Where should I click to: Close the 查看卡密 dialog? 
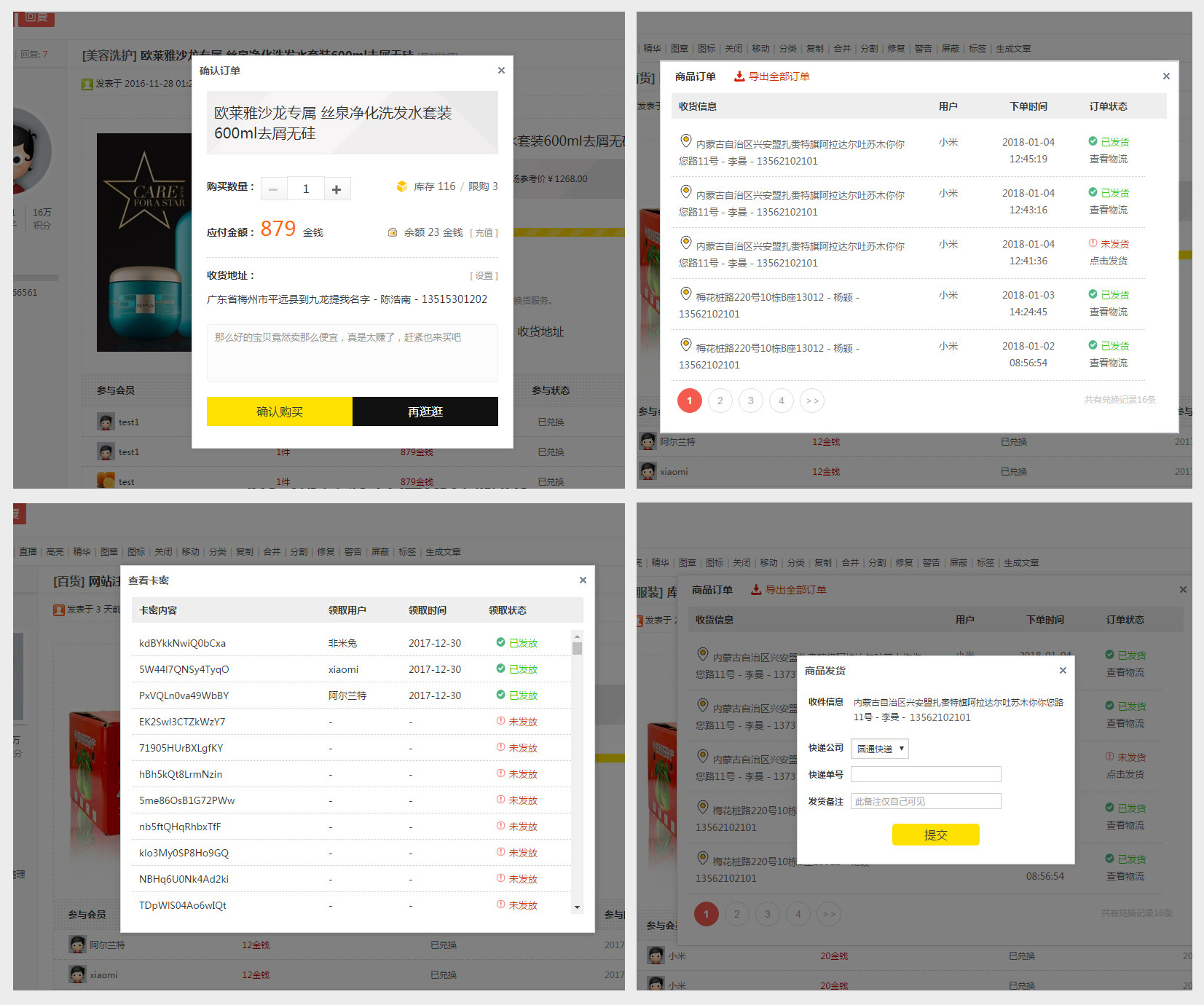click(583, 580)
